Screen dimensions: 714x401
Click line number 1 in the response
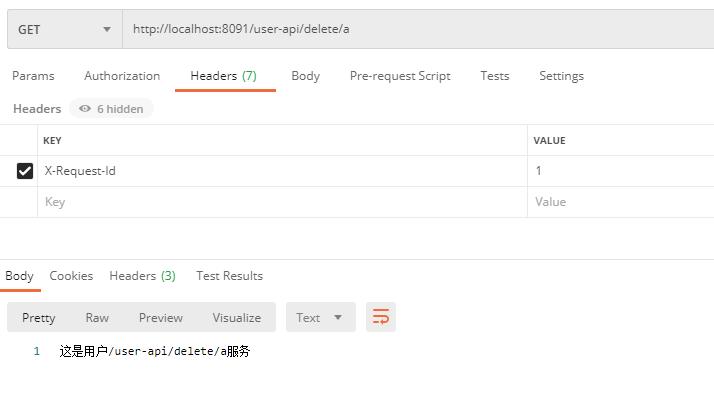pyautogui.click(x=36, y=351)
